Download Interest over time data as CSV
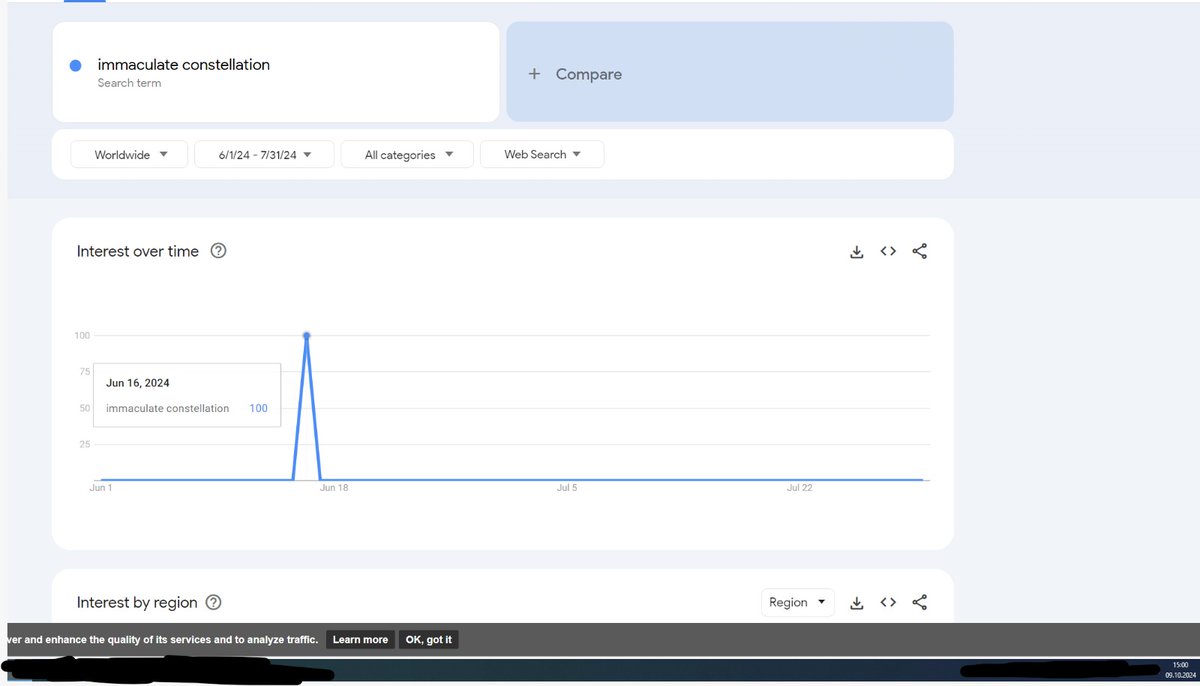The image size is (1200, 686). [856, 252]
